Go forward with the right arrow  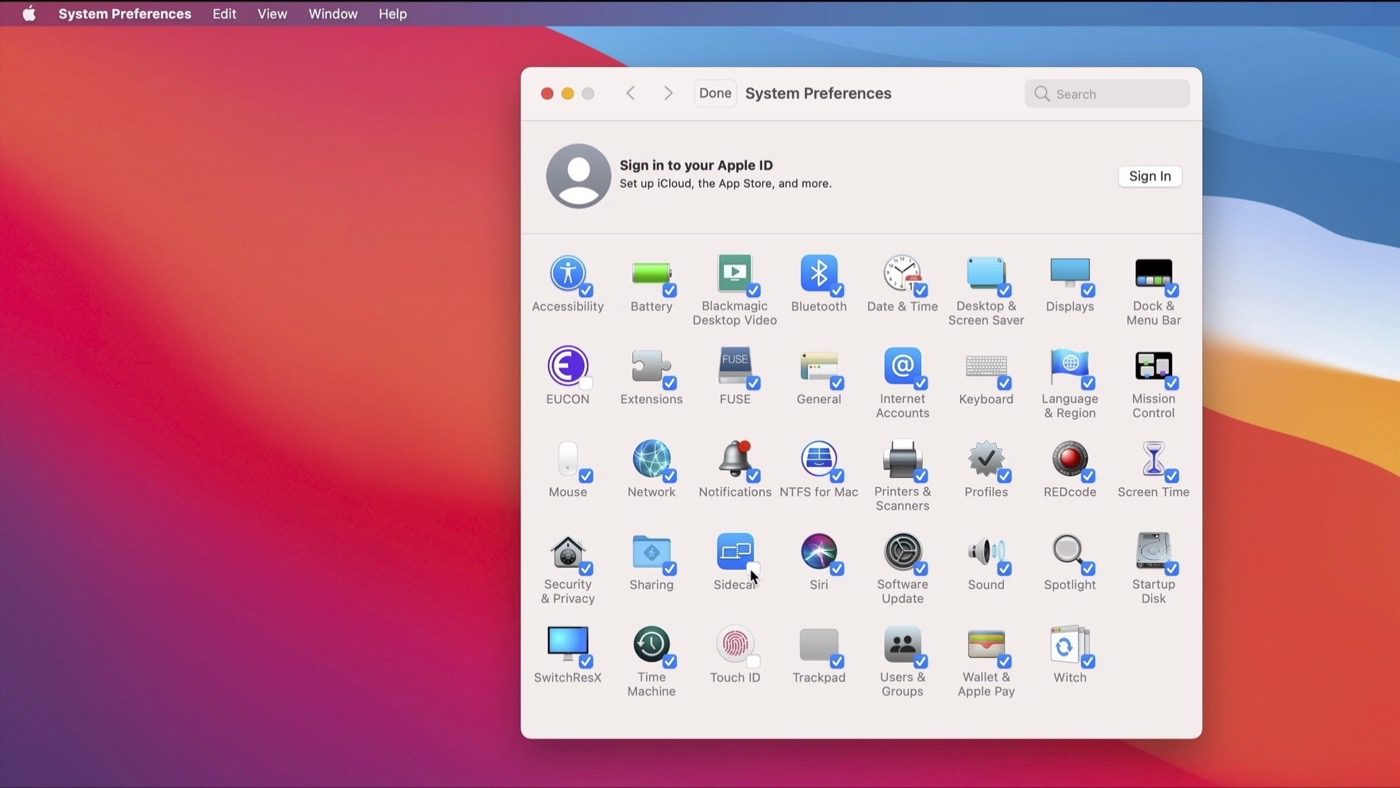tap(668, 93)
